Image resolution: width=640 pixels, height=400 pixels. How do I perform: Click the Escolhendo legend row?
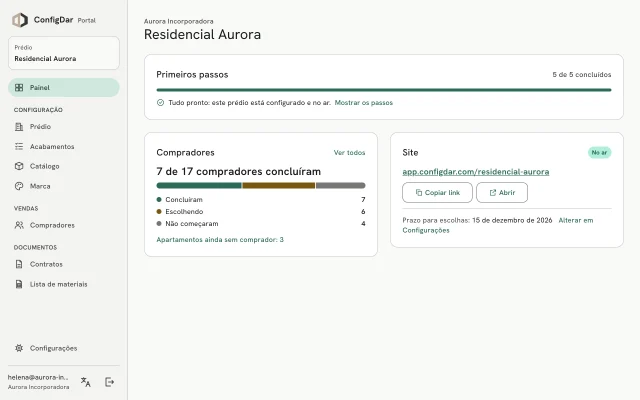click(261, 211)
